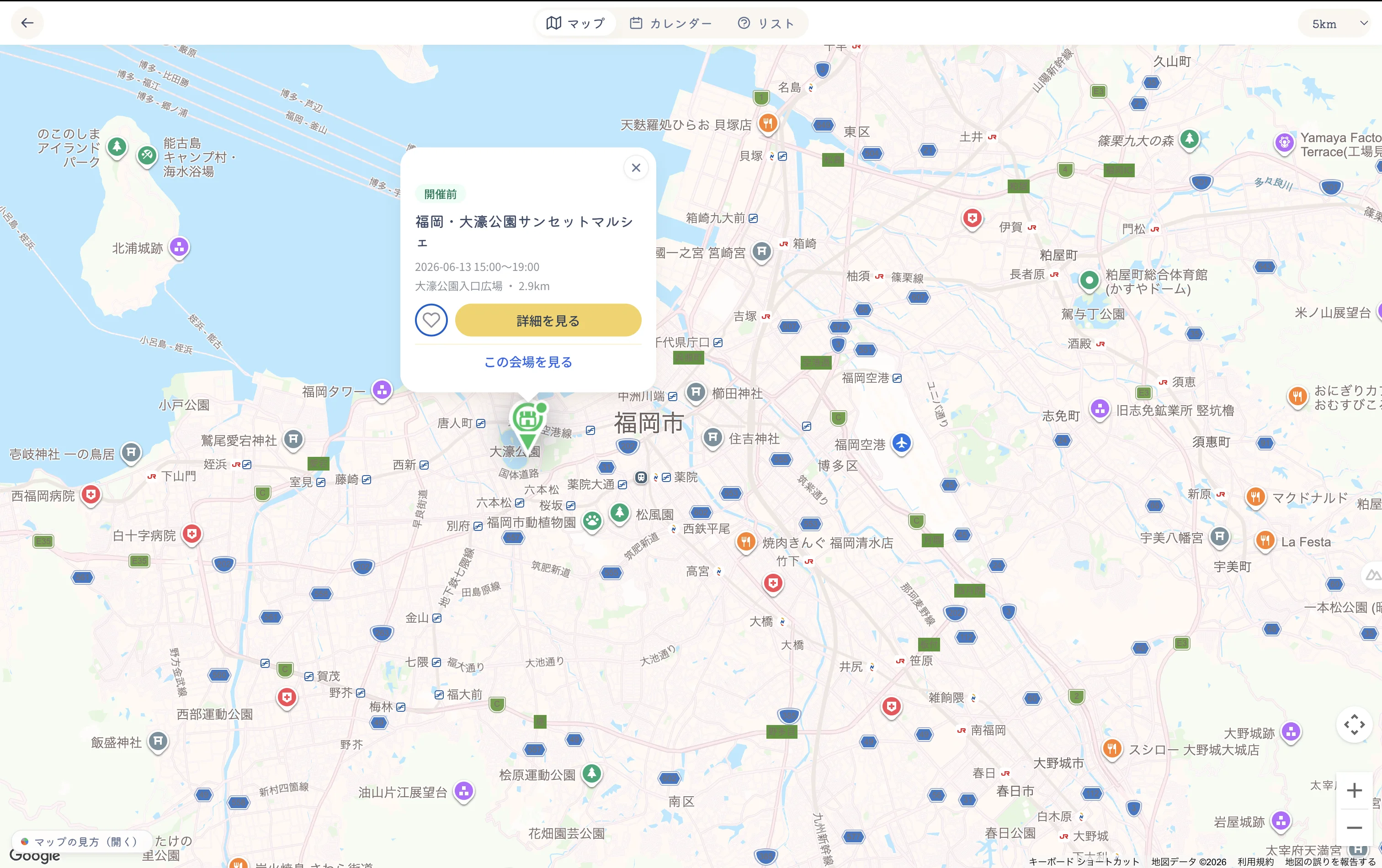
Task: Select the 西福岡病院 hospital marker
Action: 90,494
